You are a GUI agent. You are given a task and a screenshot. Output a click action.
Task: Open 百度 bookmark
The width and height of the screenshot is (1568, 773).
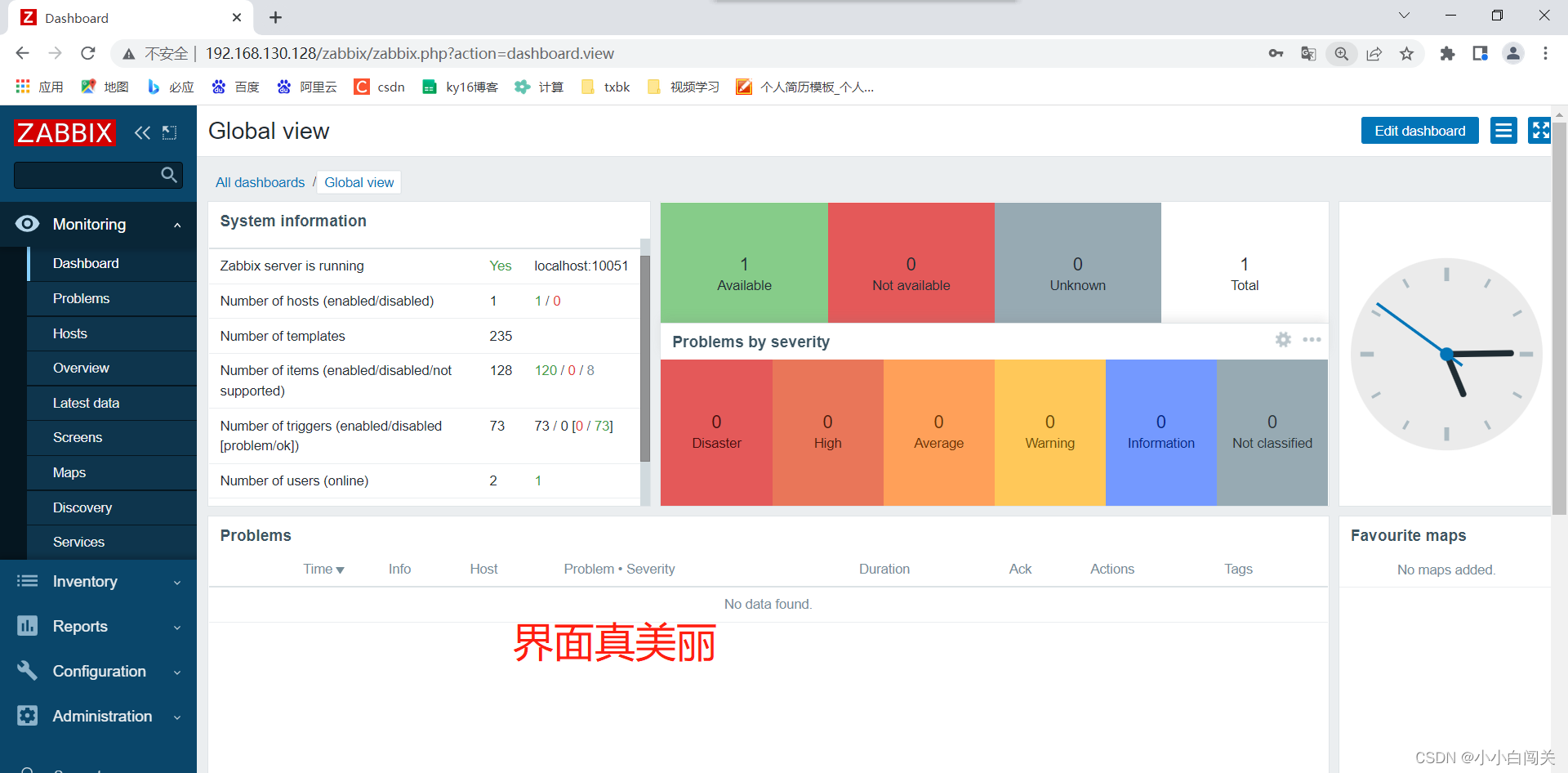[x=235, y=87]
